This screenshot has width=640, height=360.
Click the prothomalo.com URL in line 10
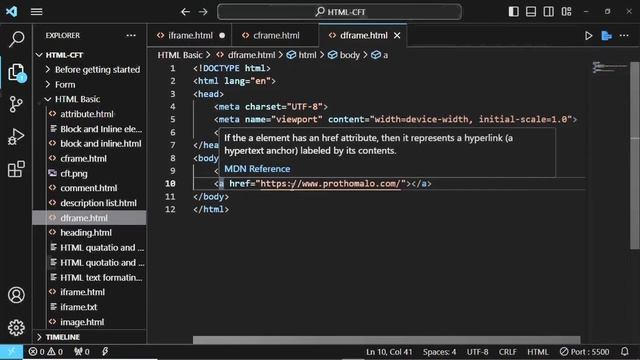[330, 184]
